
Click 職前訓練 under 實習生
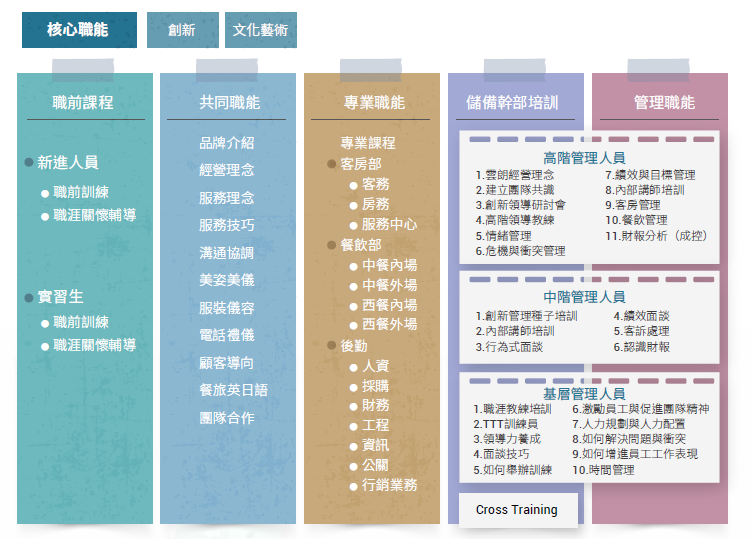(x=81, y=322)
